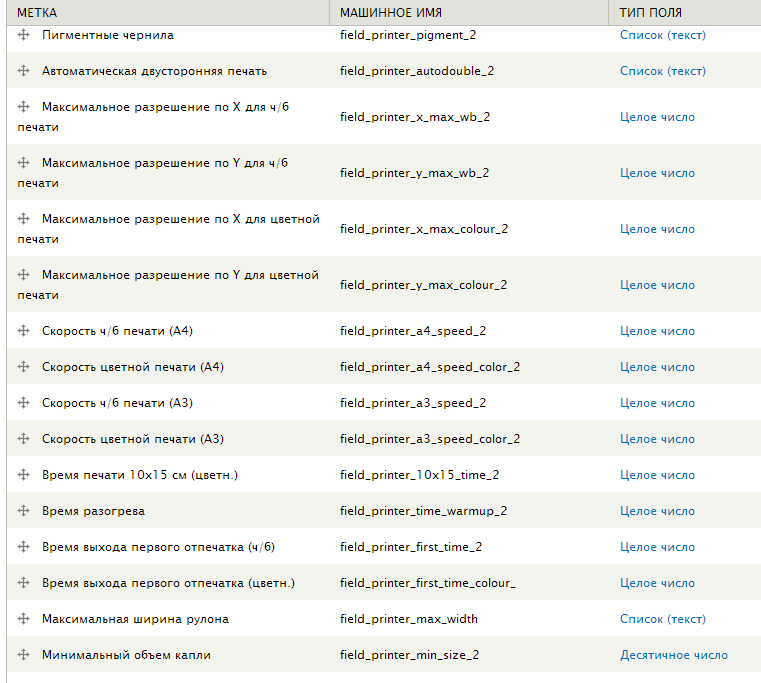Image resolution: width=761 pixels, height=683 pixels.
Task: Click the Метка column header
Action: coord(37,12)
